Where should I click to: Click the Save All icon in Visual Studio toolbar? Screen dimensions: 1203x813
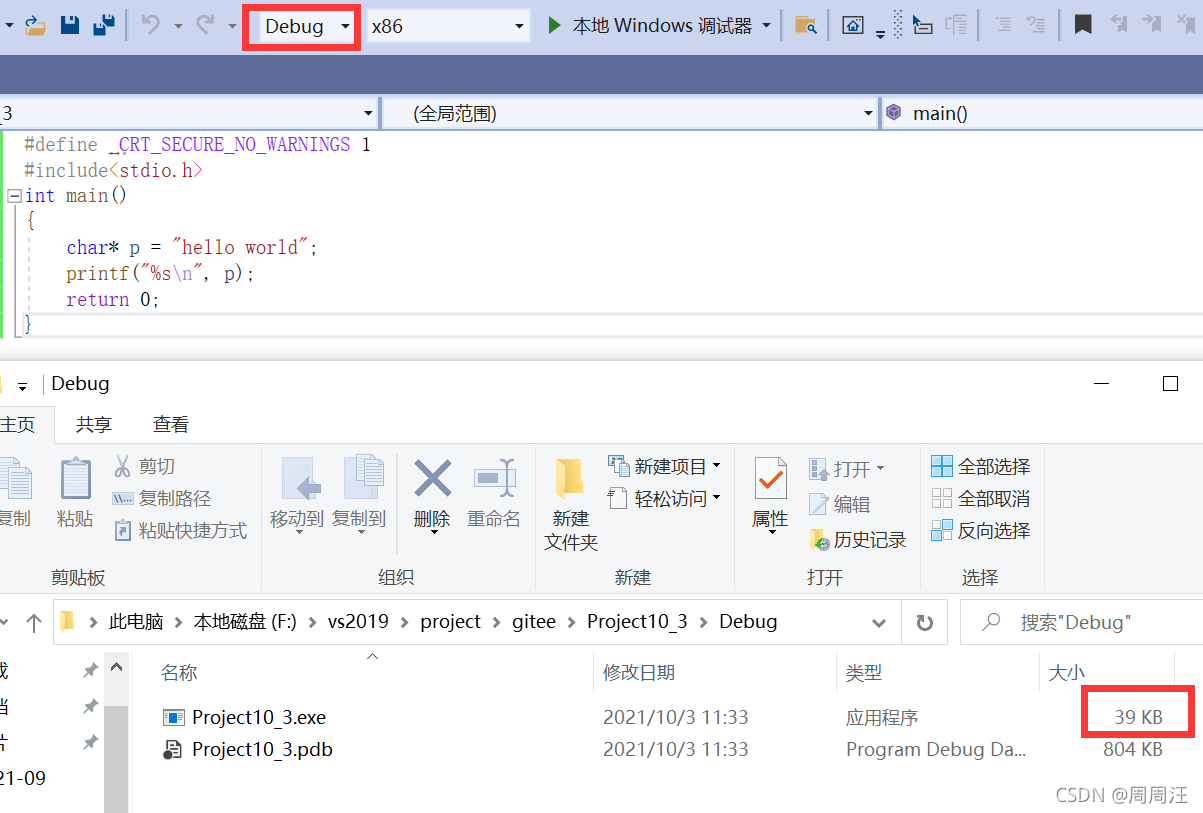103,26
